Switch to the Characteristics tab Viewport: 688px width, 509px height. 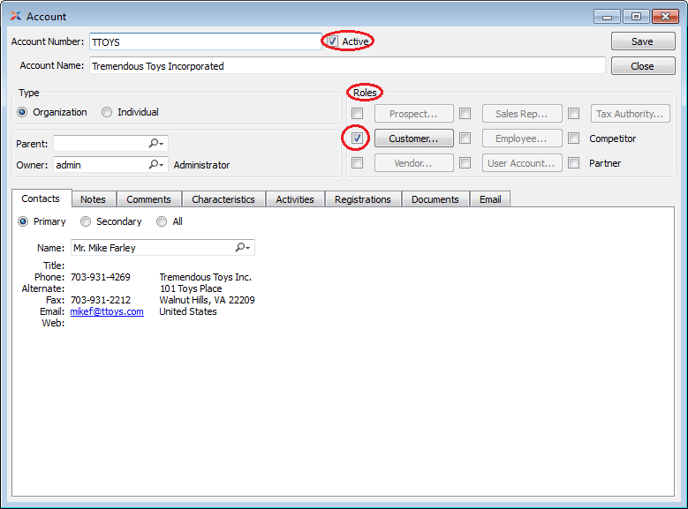click(x=223, y=199)
